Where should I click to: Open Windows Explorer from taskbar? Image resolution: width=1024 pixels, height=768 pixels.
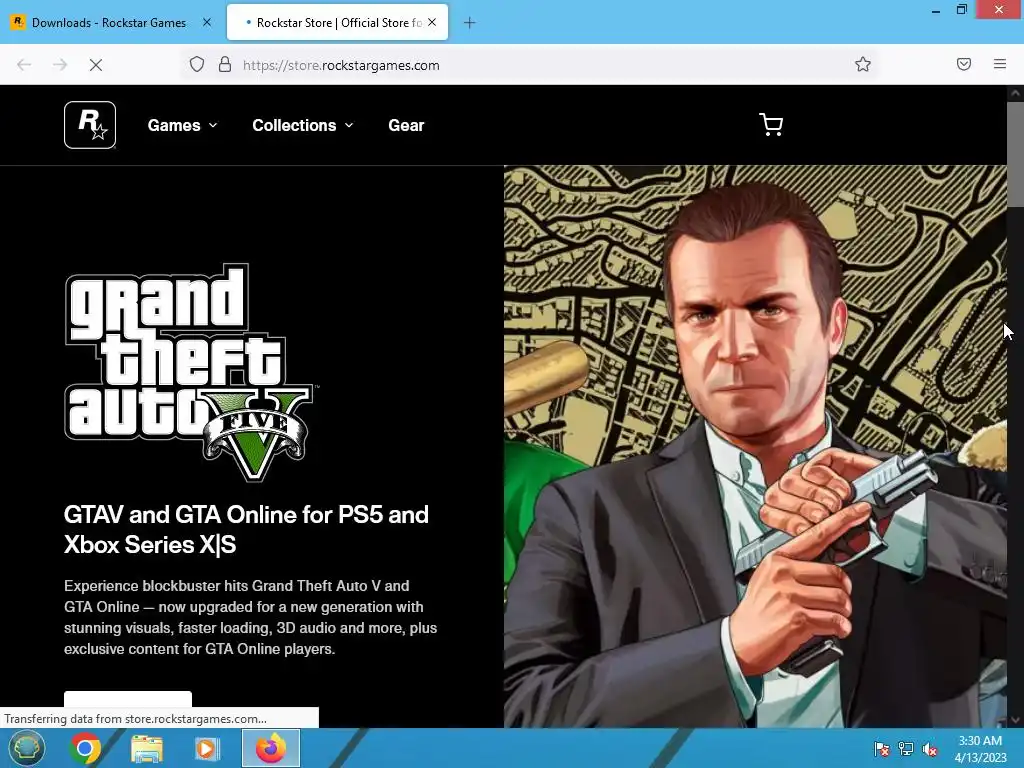click(x=147, y=748)
